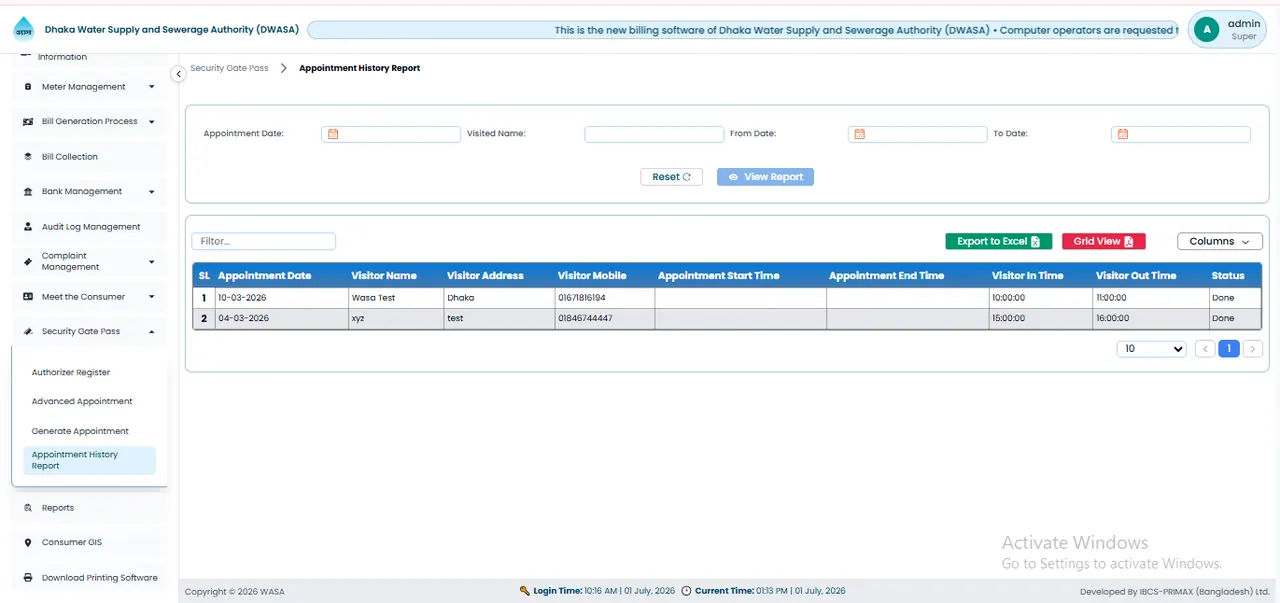Click the View Report button
This screenshot has height=603, width=1280.
click(x=765, y=177)
